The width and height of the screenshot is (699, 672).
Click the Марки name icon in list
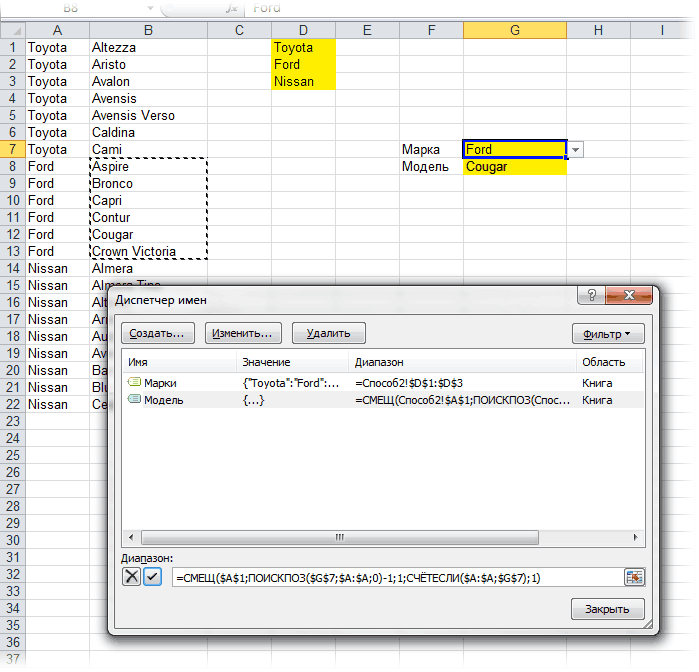134,382
